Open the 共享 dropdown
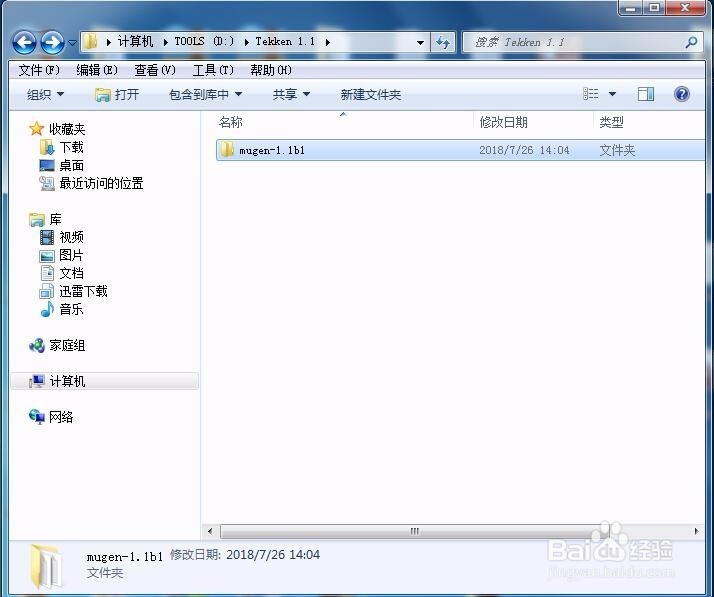 pos(291,95)
